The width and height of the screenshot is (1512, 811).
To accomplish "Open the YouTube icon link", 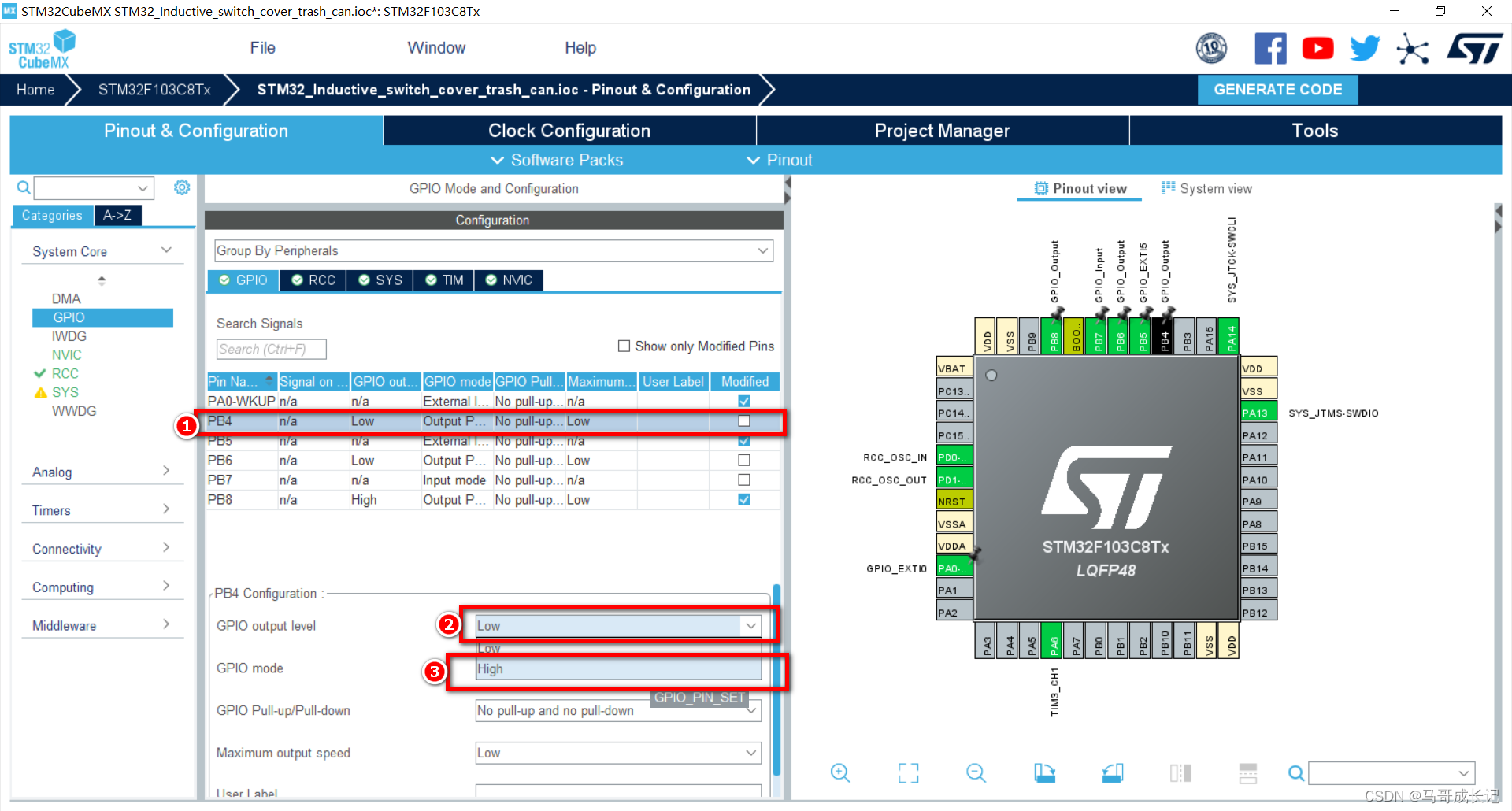I will 1317,49.
